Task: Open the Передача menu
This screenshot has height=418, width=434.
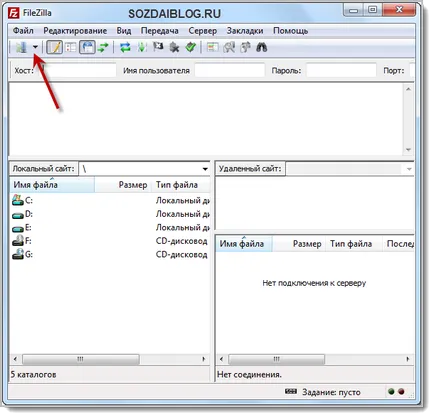Action: [160, 31]
